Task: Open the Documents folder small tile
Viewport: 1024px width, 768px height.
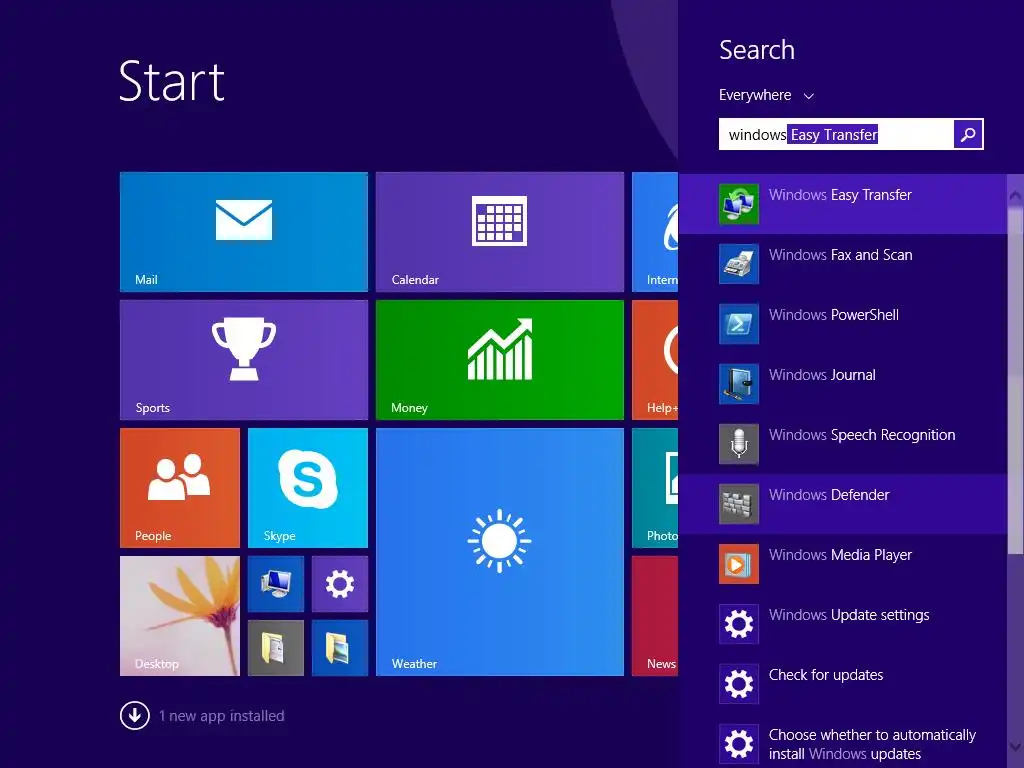Action: 276,648
